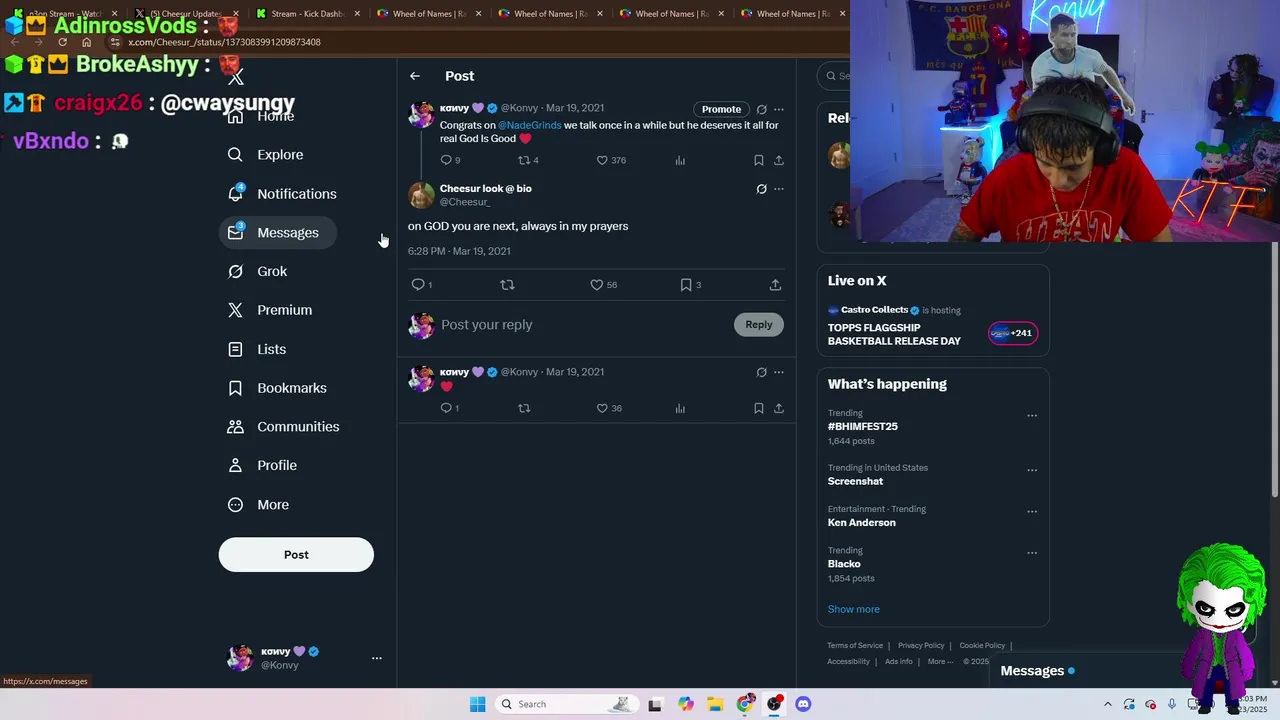The image size is (1280, 720).
Task: Open Discord from the taskbar
Action: (x=803, y=704)
